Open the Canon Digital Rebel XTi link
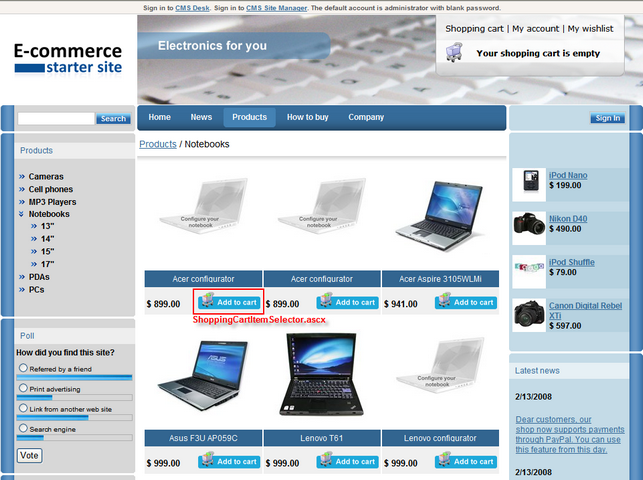Viewport: 643px width, 480px height. pyautogui.click(x=586, y=310)
